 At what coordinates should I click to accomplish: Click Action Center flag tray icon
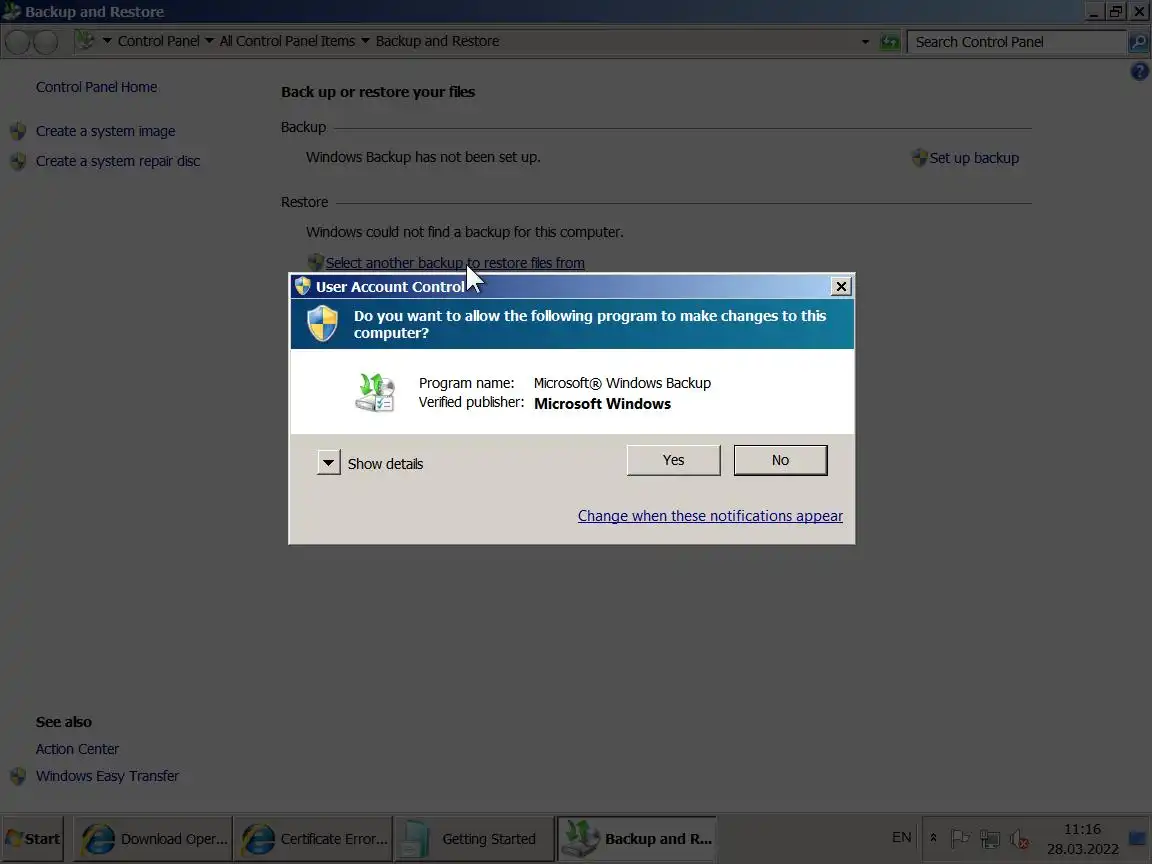coord(960,838)
